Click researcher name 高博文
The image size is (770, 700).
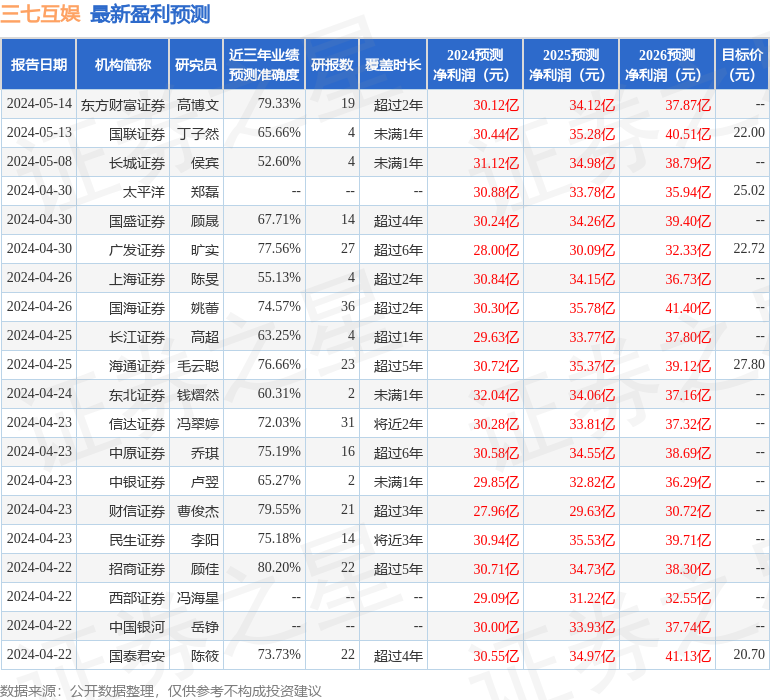pyautogui.click(x=197, y=105)
